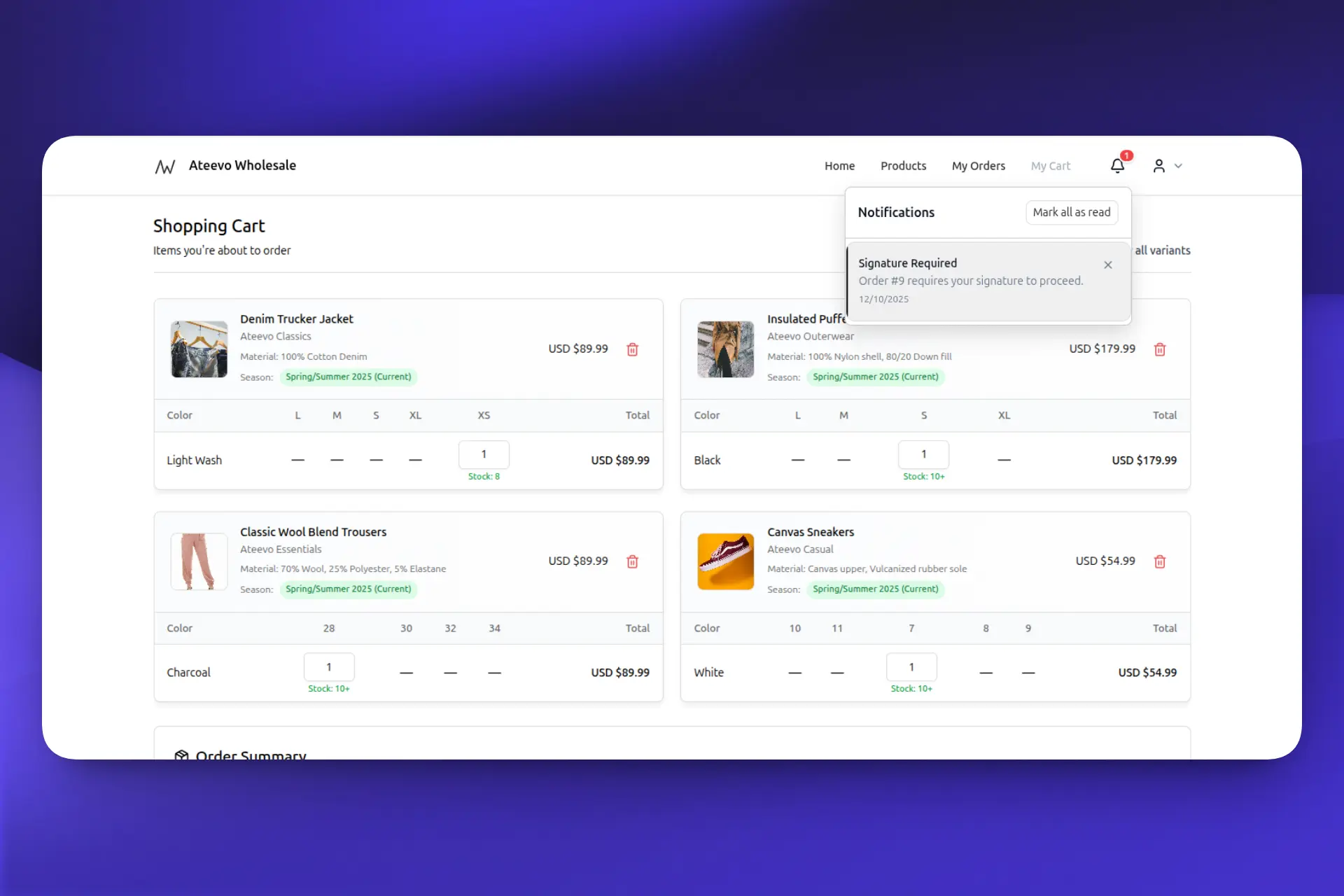Open the Denim Trucker Jacket thumbnail

pyautogui.click(x=199, y=349)
